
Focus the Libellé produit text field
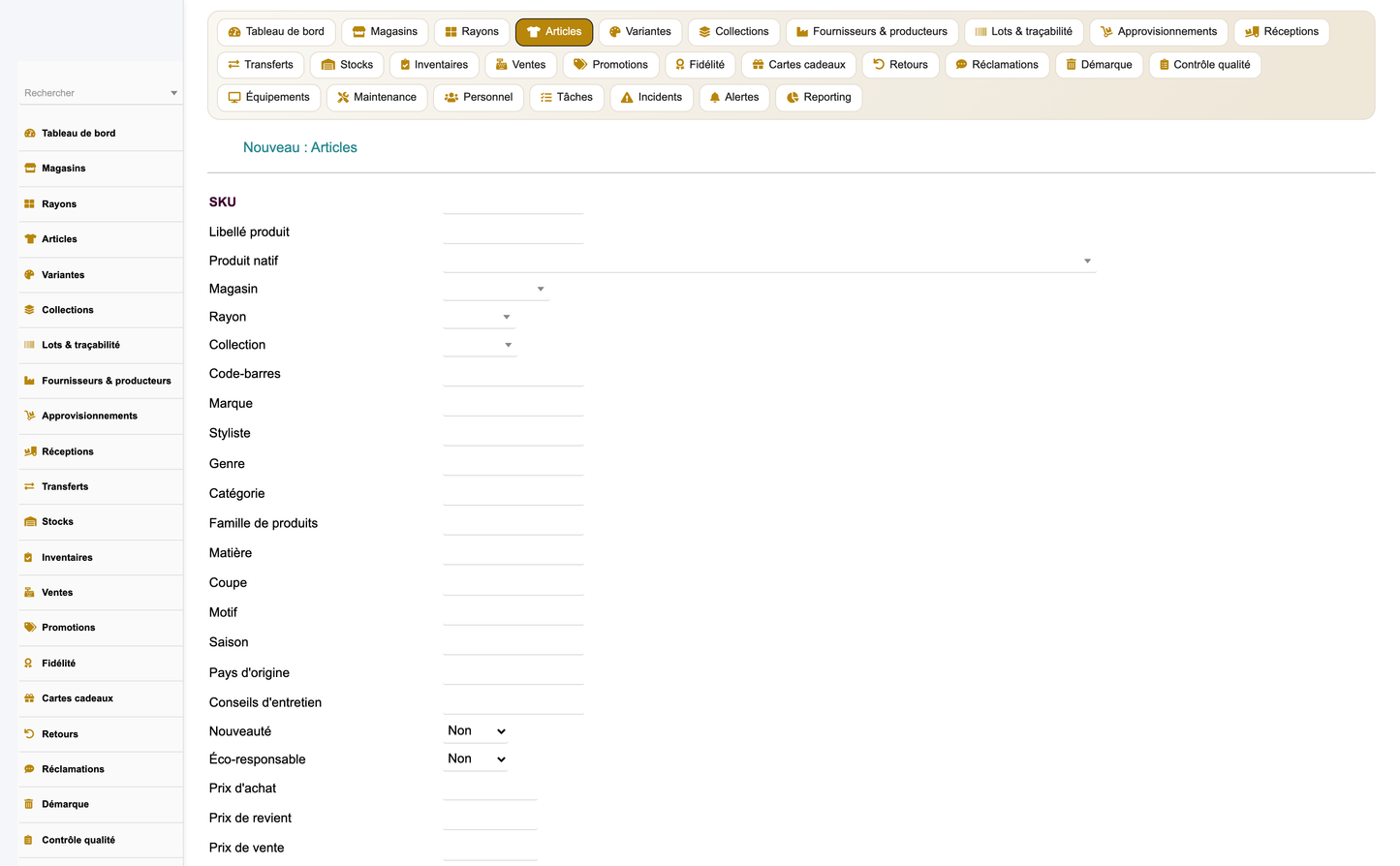point(513,232)
